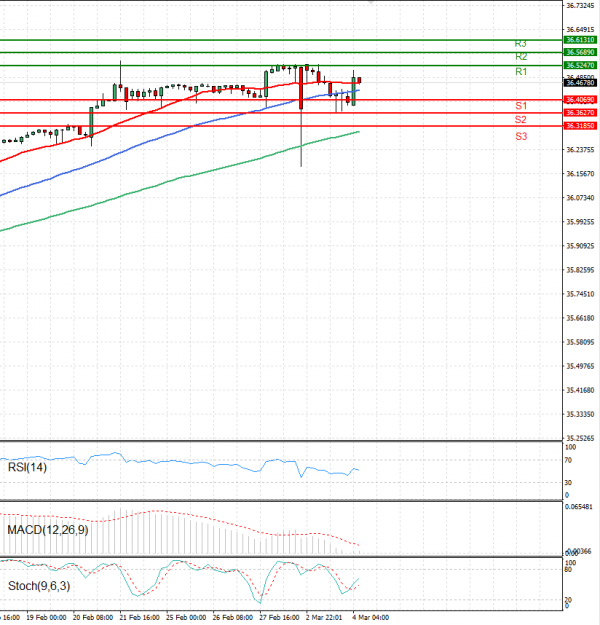Click the 26 Feb 08:00 time label
Image resolution: width=600 pixels, height=625 pixels.
(x=232, y=617)
